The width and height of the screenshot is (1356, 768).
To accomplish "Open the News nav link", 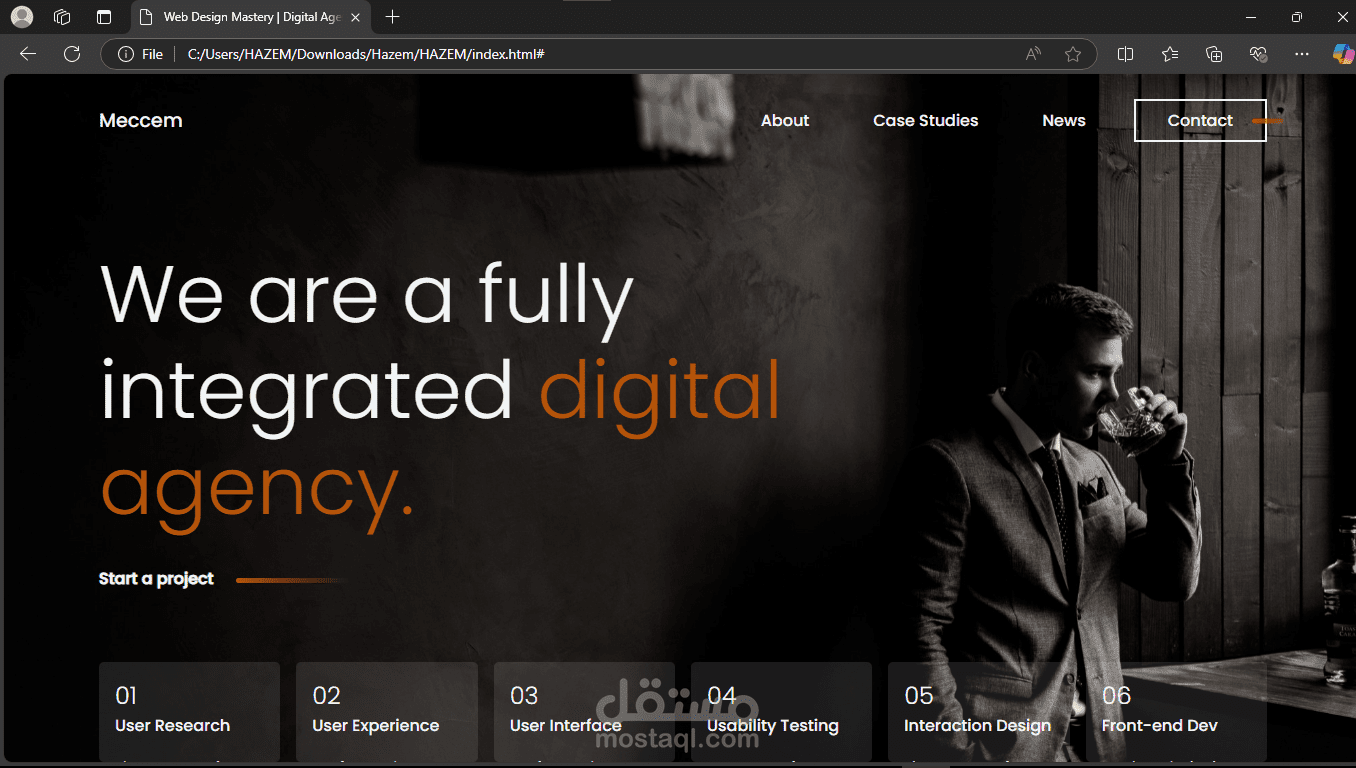I will click(x=1064, y=121).
